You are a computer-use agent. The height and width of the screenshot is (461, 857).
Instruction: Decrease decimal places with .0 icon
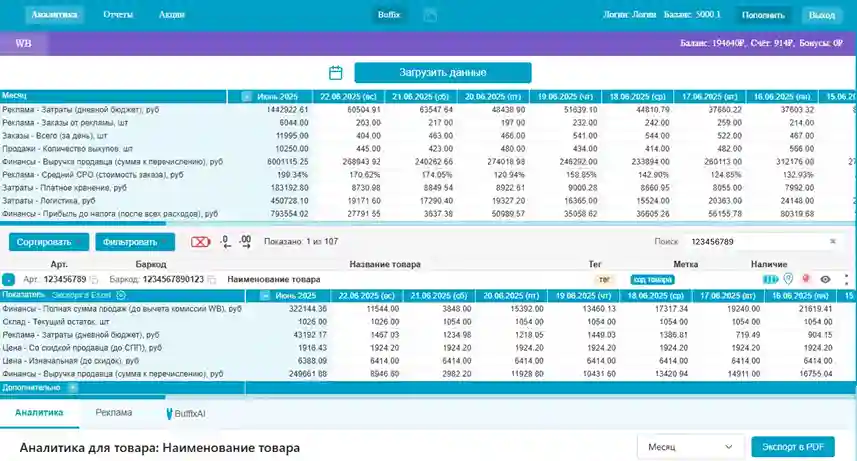[225, 241]
